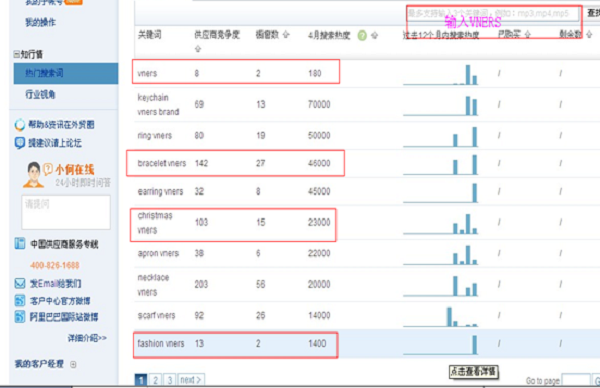Open 提建议请上论坛 chat icon link
Image resolution: width=600 pixels, height=388 pixels.
[x=20, y=143]
